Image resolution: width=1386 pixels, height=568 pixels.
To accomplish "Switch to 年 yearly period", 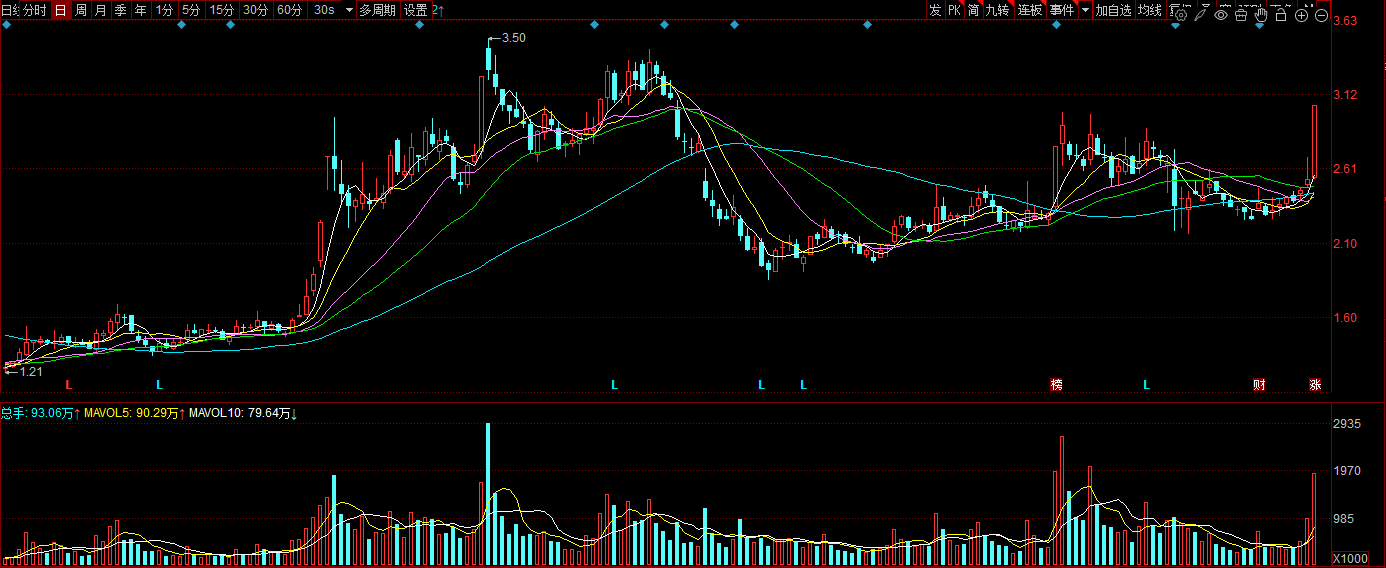I will 141,10.
